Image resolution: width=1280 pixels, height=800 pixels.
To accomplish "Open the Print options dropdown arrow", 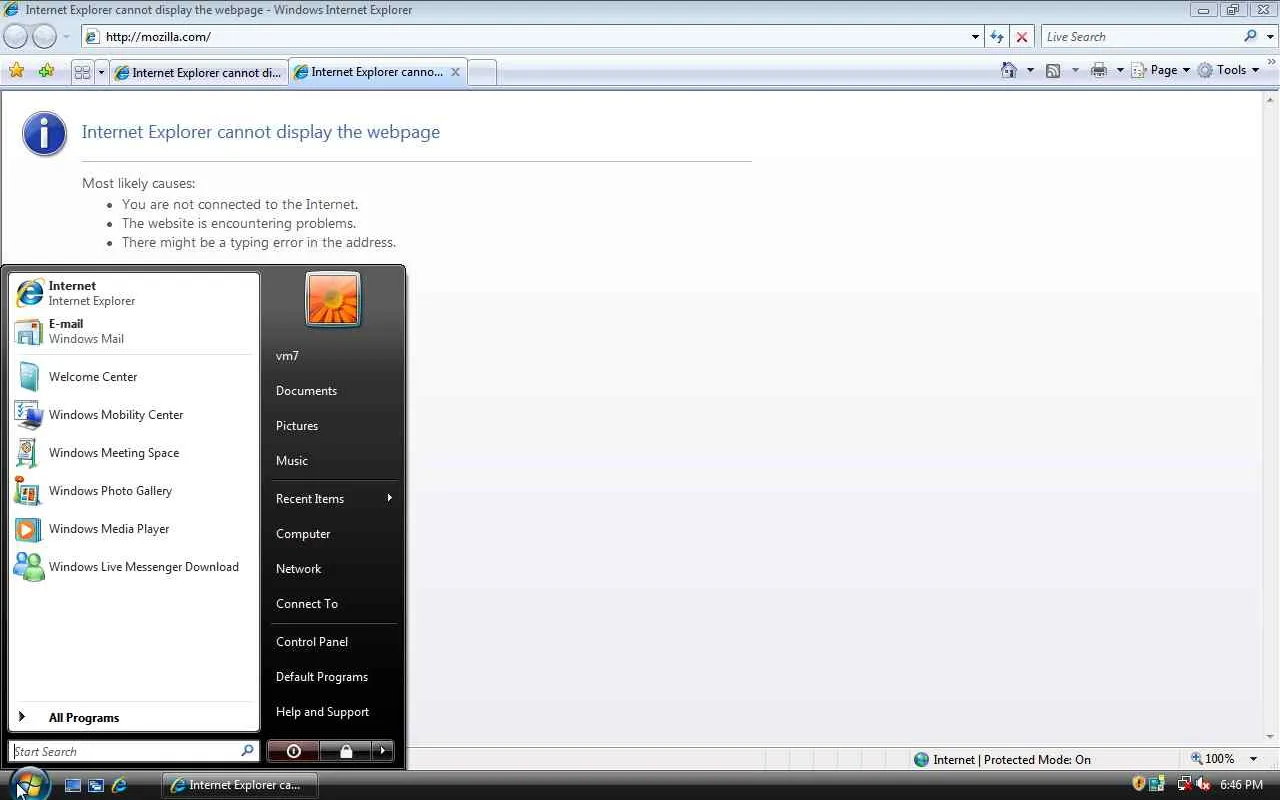I will pyautogui.click(x=1120, y=70).
